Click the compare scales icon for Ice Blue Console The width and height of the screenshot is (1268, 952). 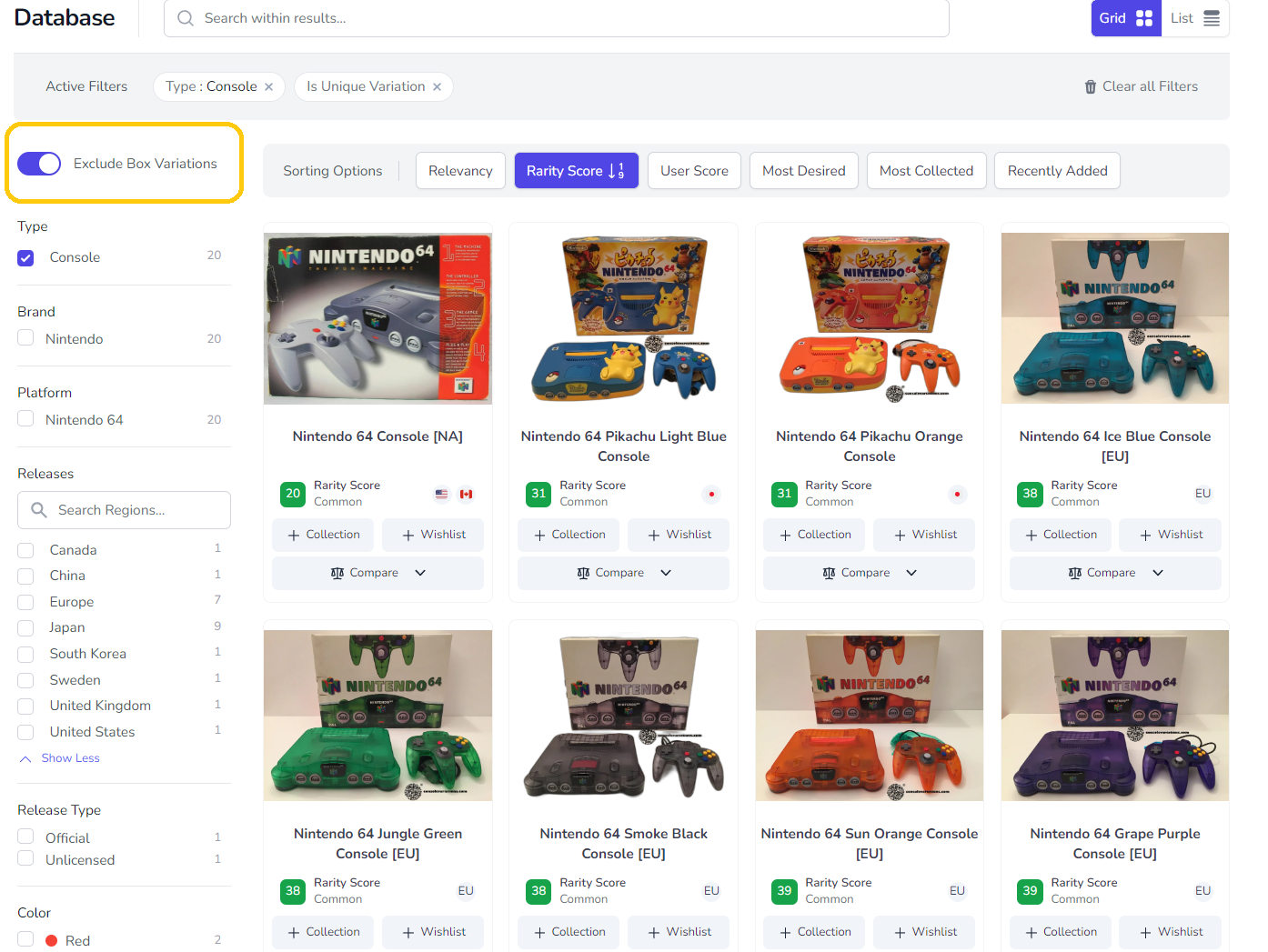click(1074, 573)
